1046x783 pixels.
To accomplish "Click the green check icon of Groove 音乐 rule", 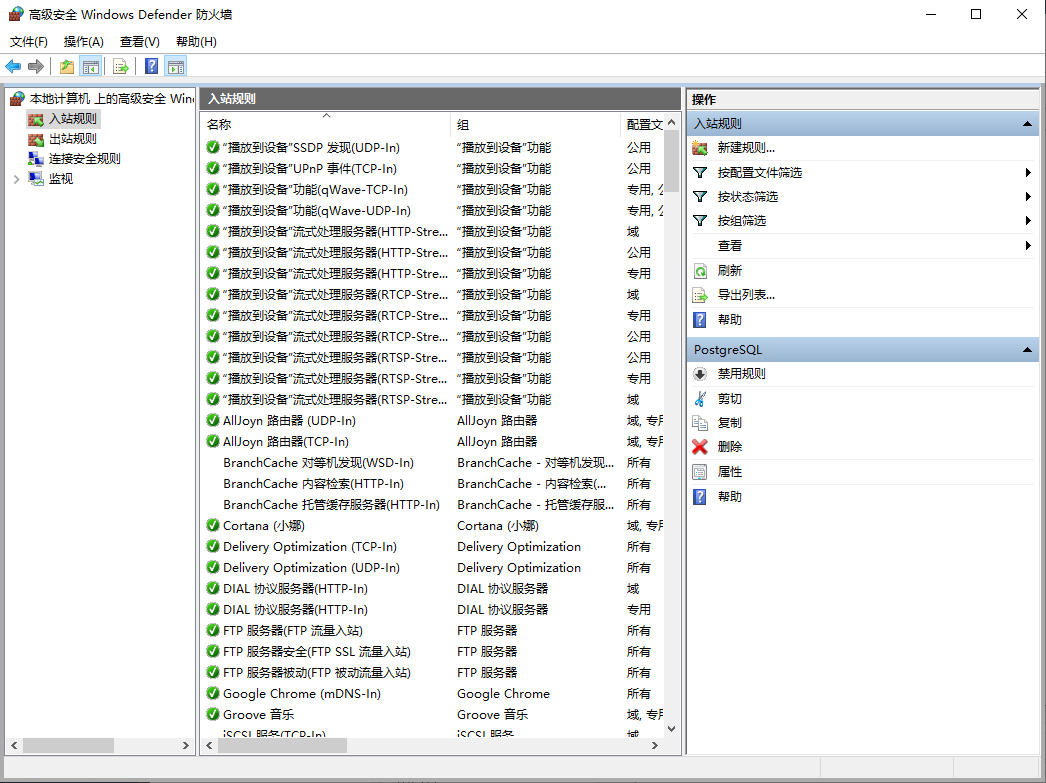I will point(213,714).
